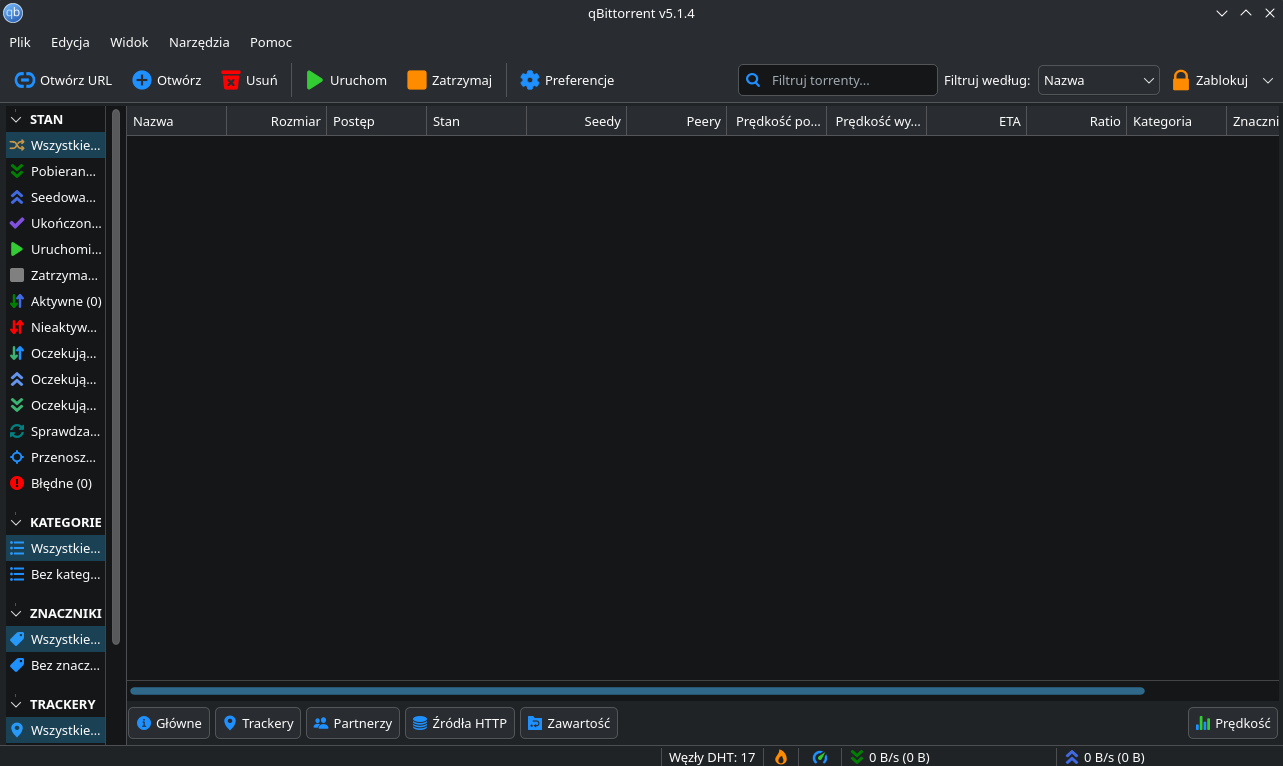Click the green Uruchom play icon
The width and height of the screenshot is (1283, 766).
point(315,80)
